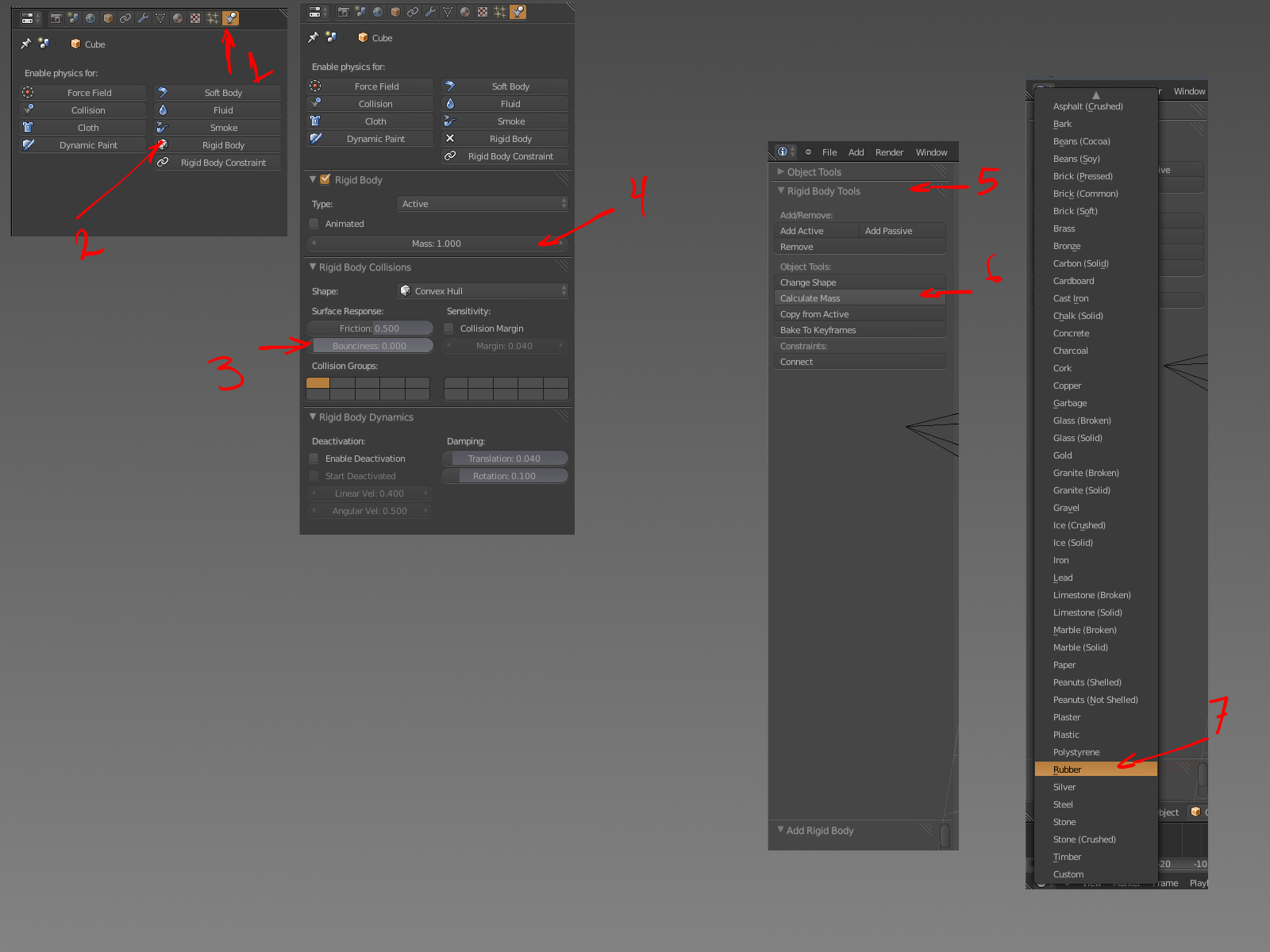Click scene breadcrumb icon in middle panel
The height and width of the screenshot is (952, 1270).
tap(331, 37)
